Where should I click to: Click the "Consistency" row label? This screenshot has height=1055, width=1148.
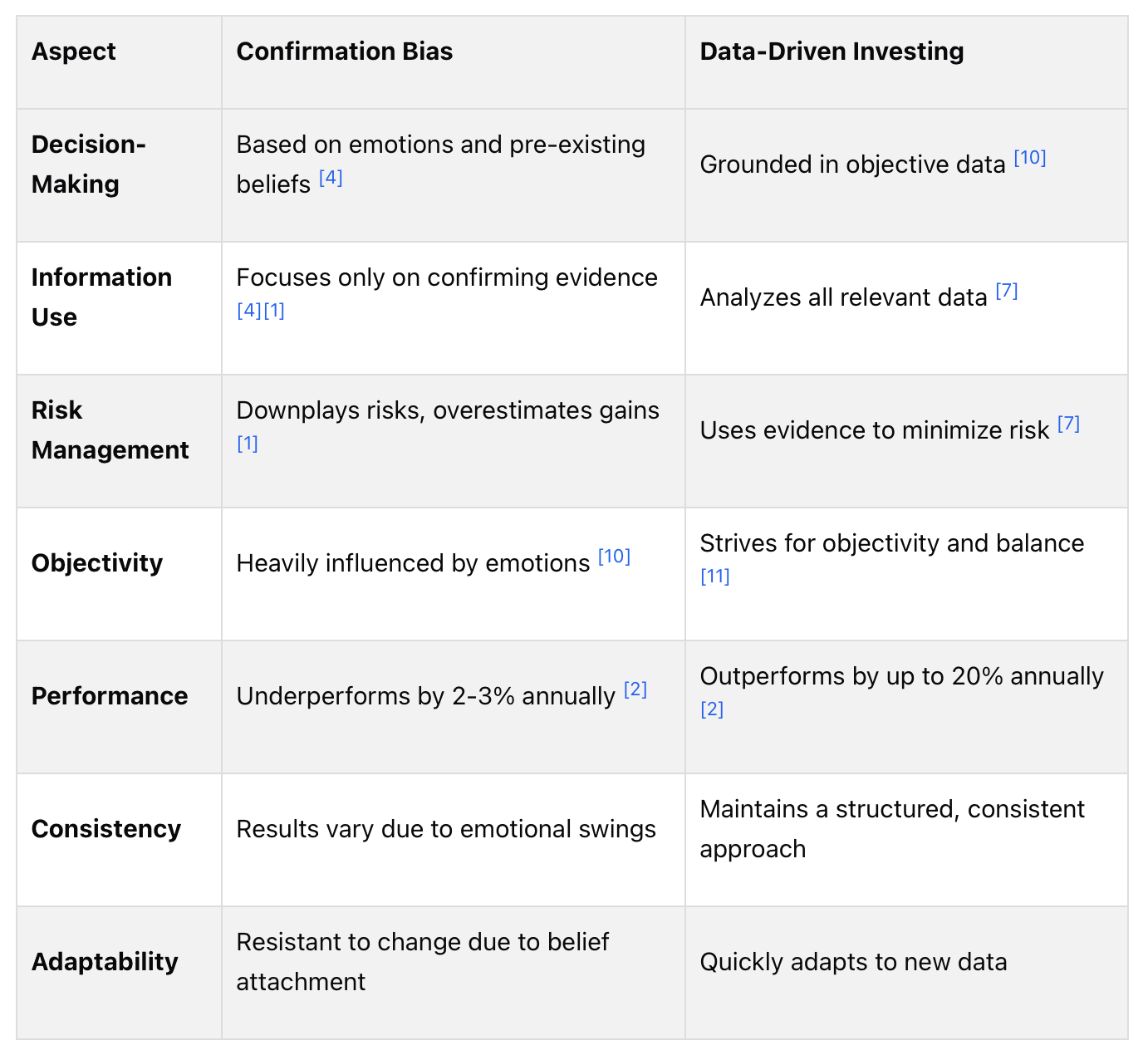click(106, 829)
